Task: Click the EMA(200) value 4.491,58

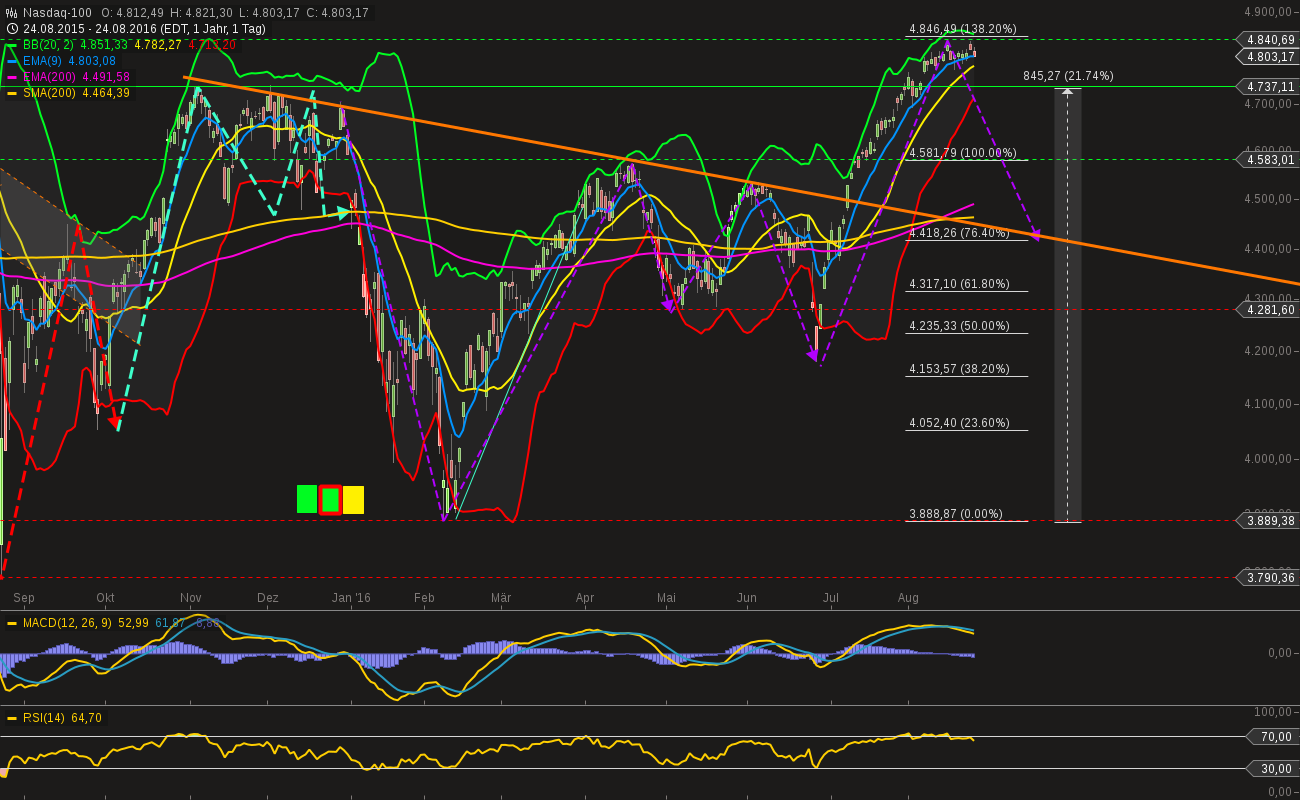Action: coord(107,77)
